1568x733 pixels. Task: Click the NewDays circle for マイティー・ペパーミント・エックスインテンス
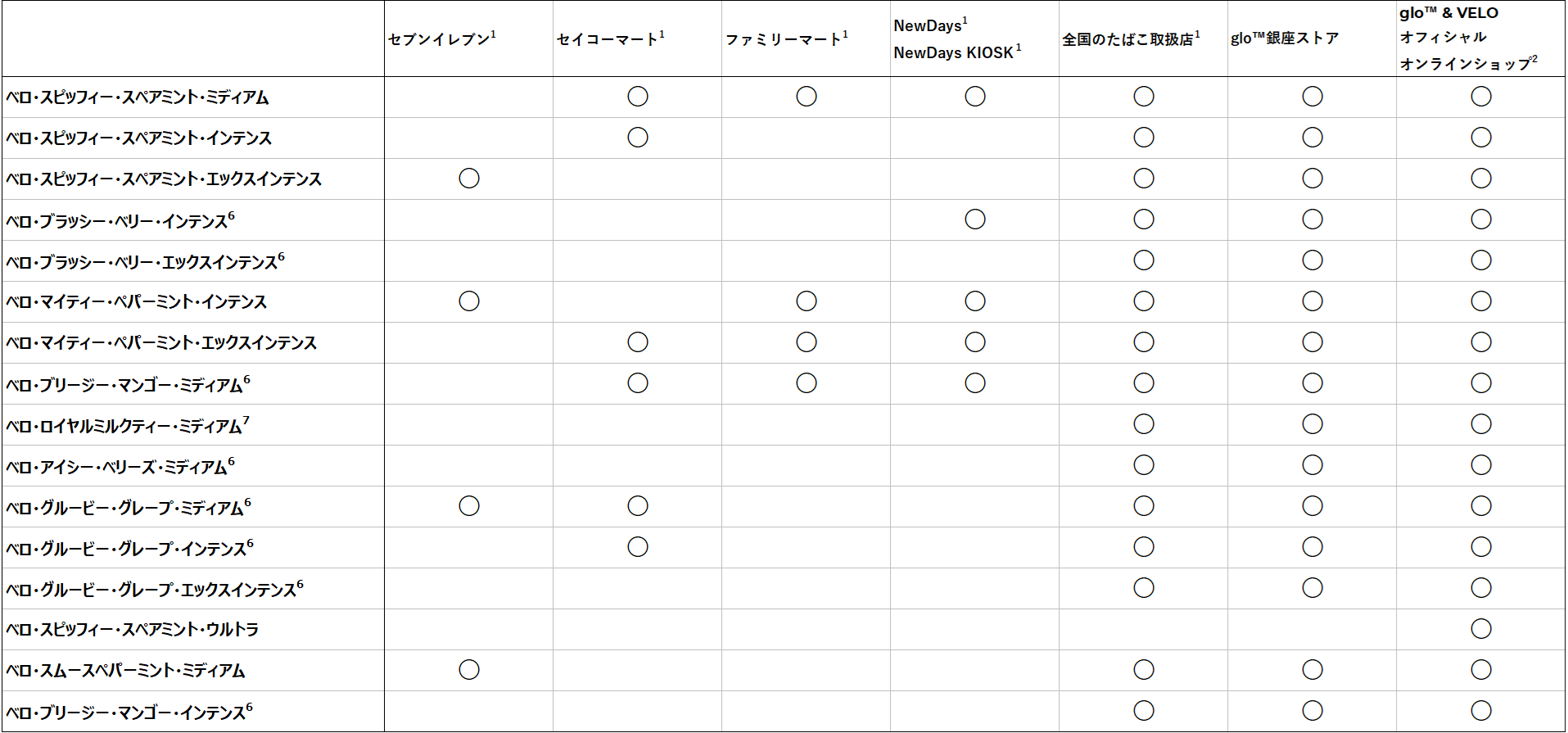click(x=975, y=342)
